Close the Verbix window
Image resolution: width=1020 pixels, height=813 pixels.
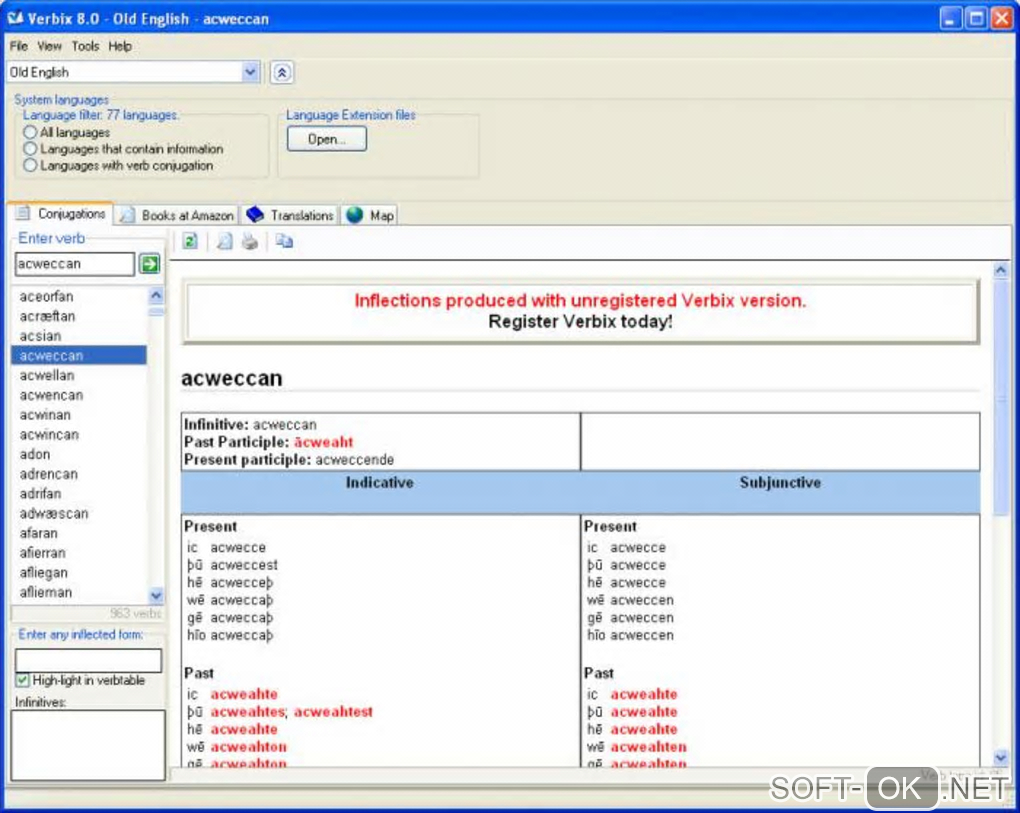click(x=1000, y=18)
